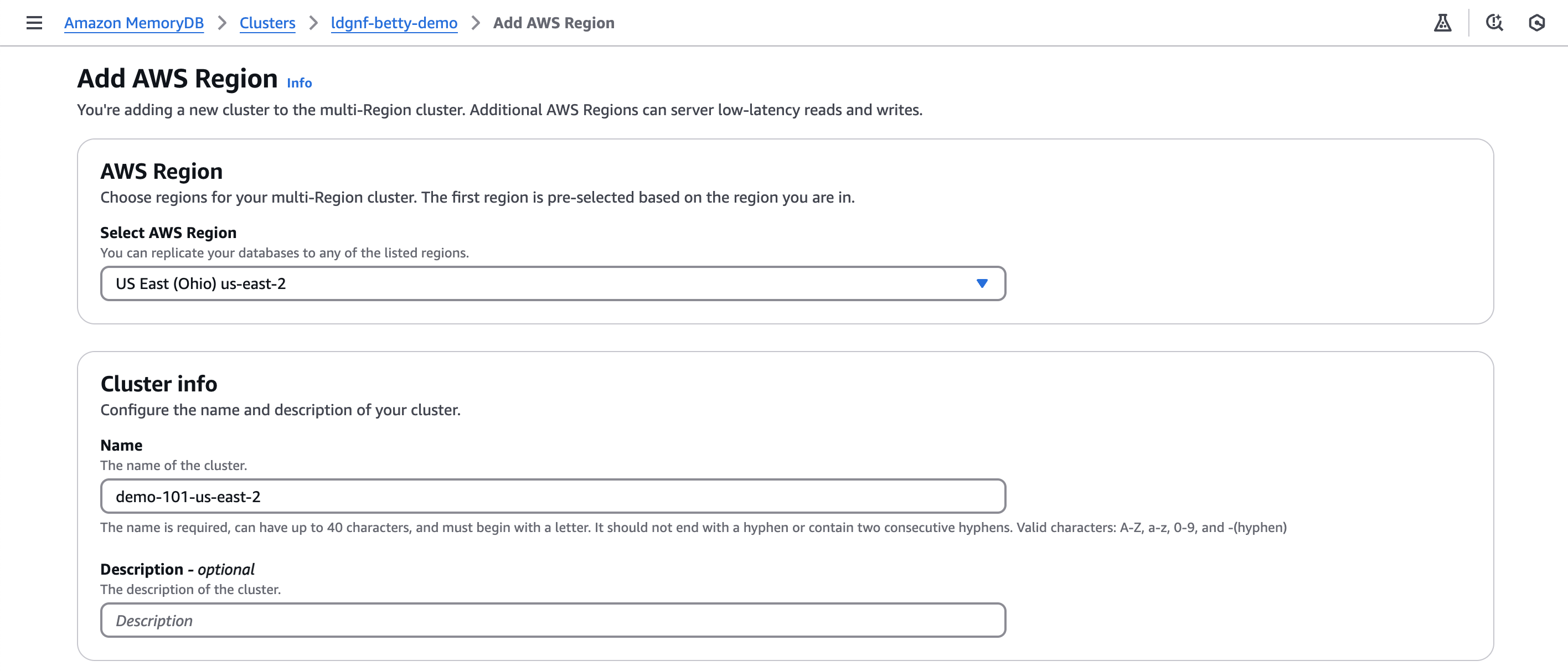Open the side navigation hamburger menu
1568x671 pixels.
point(34,23)
